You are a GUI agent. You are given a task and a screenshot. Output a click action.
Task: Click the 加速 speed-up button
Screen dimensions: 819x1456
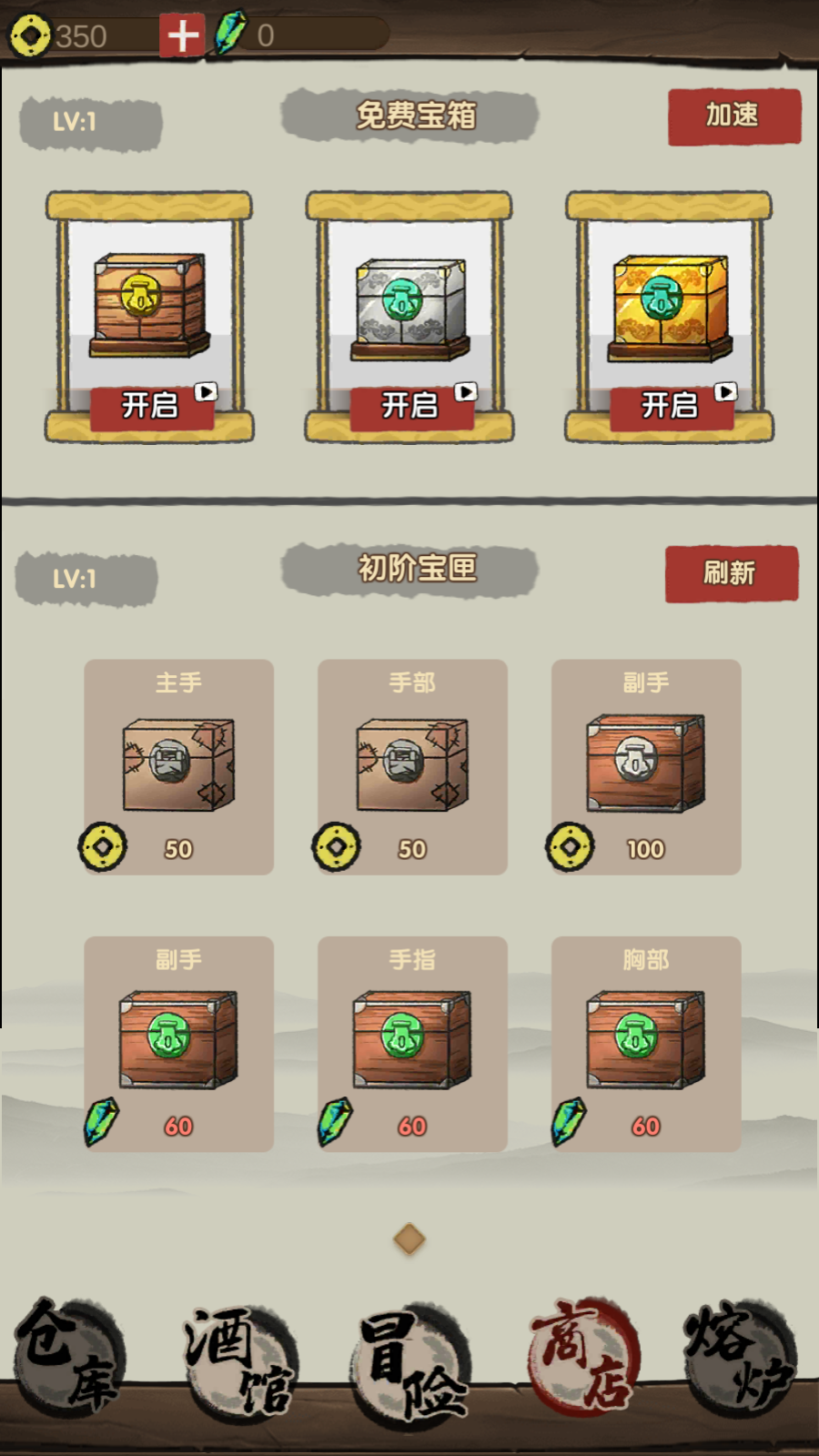point(734,116)
